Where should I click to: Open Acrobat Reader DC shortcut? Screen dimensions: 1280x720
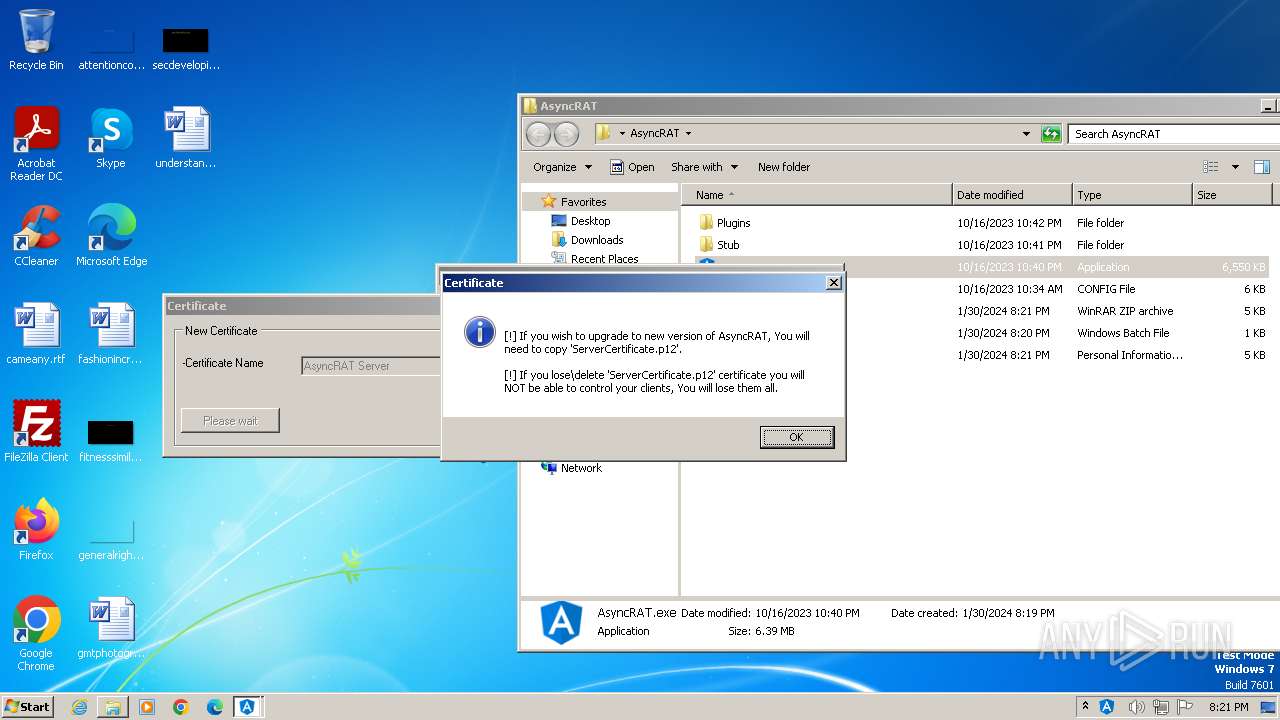click(x=36, y=144)
